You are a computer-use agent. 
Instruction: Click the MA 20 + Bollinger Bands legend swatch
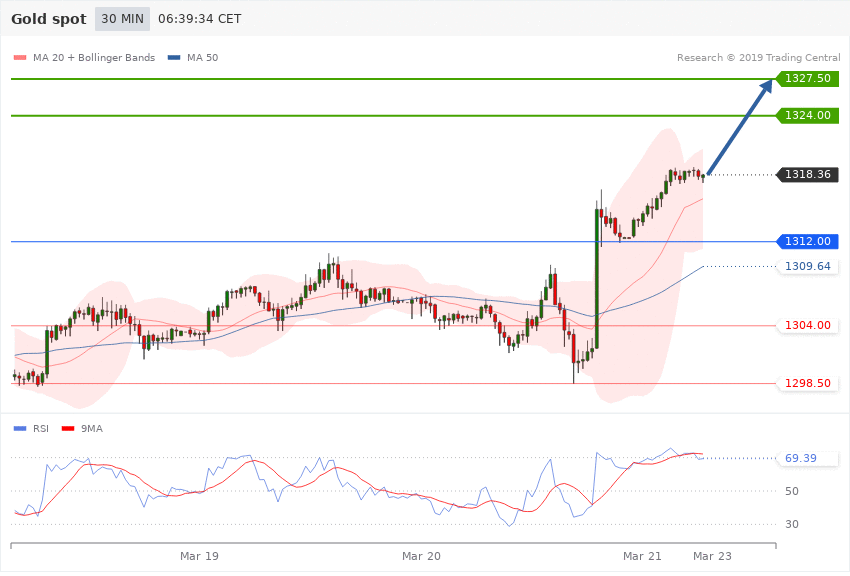pos(20,57)
